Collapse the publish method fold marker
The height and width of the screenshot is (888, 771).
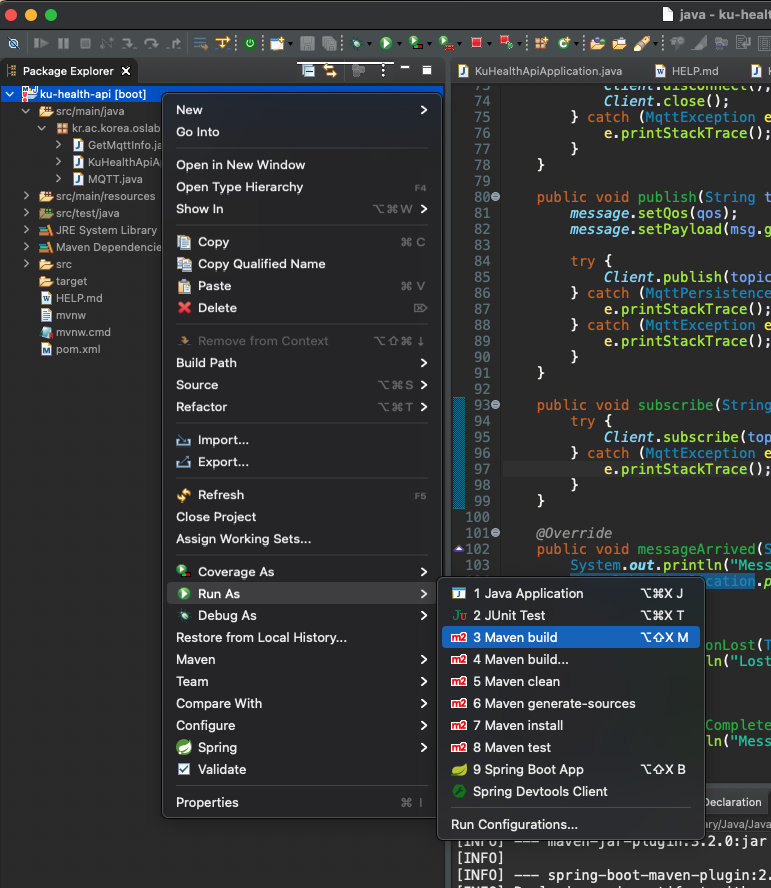point(495,197)
